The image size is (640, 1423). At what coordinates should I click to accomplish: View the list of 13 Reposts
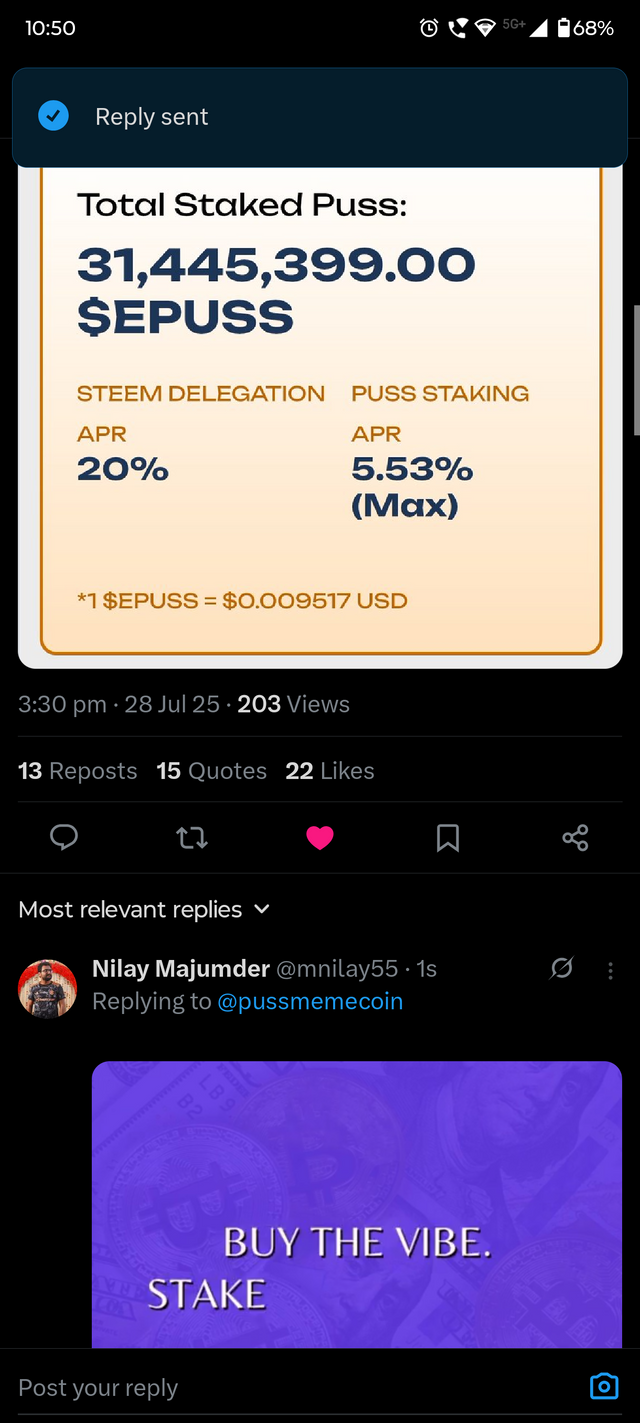point(77,770)
